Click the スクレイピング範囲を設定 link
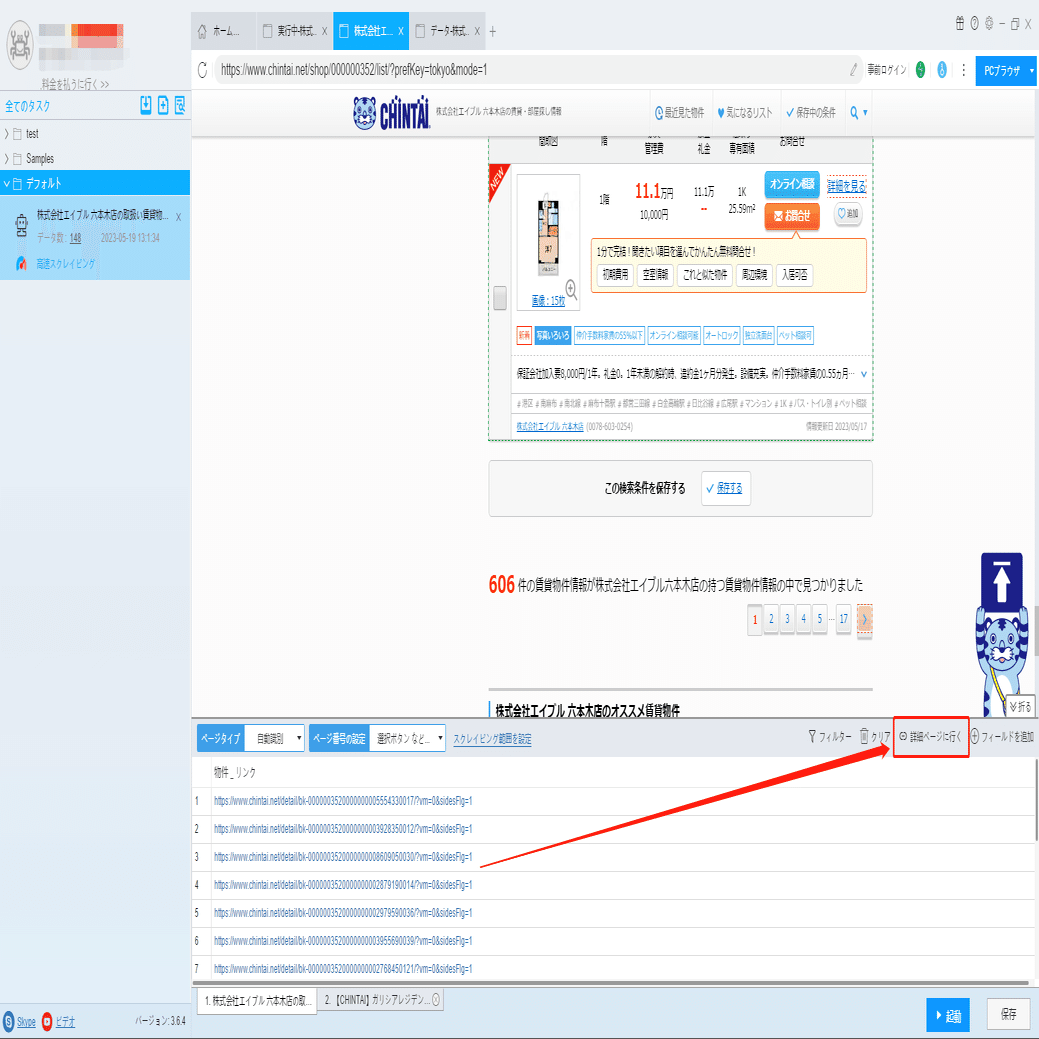This screenshot has width=1039, height=1039. (x=492, y=739)
